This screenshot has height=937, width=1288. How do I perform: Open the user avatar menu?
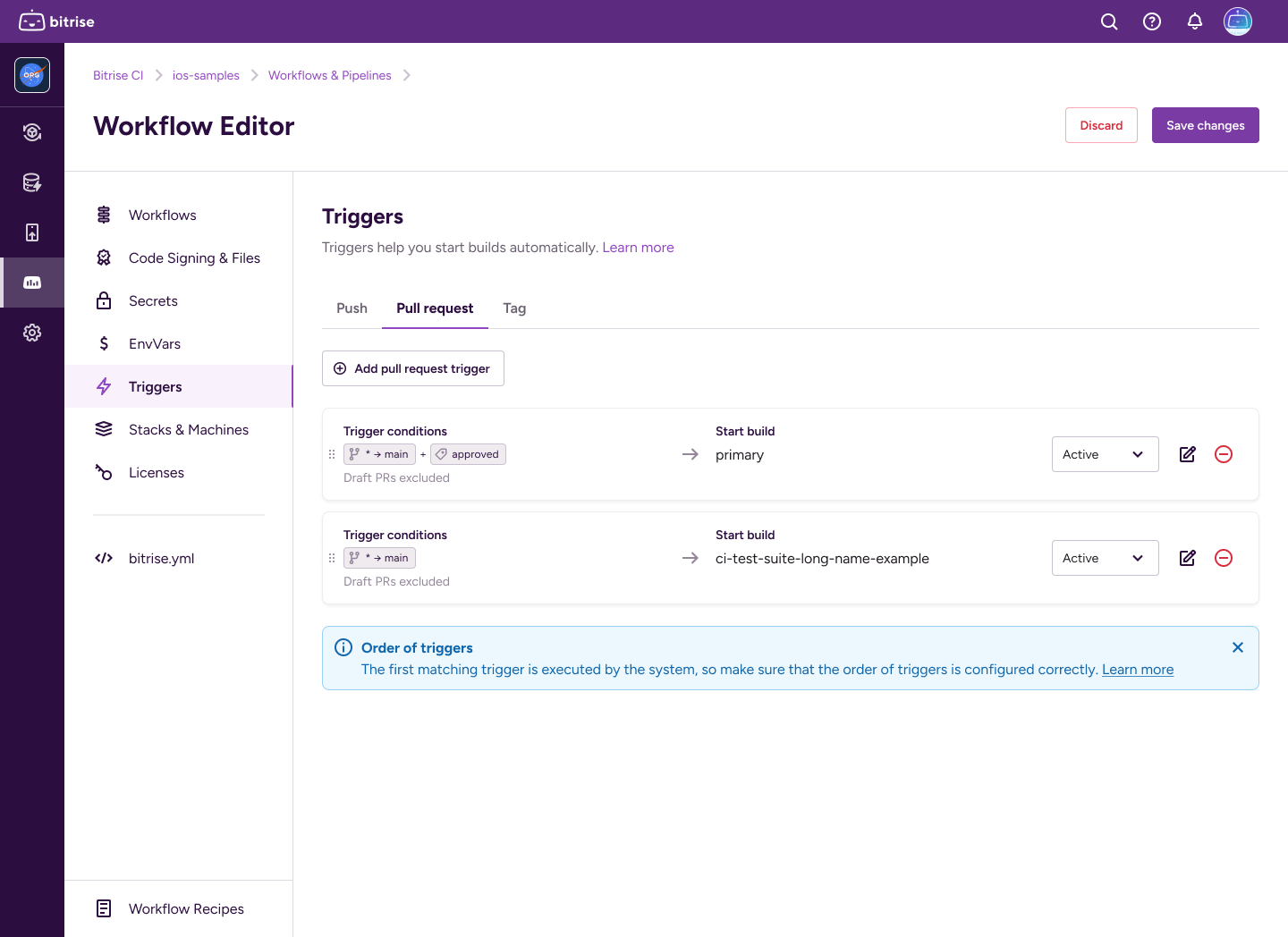(x=1238, y=21)
